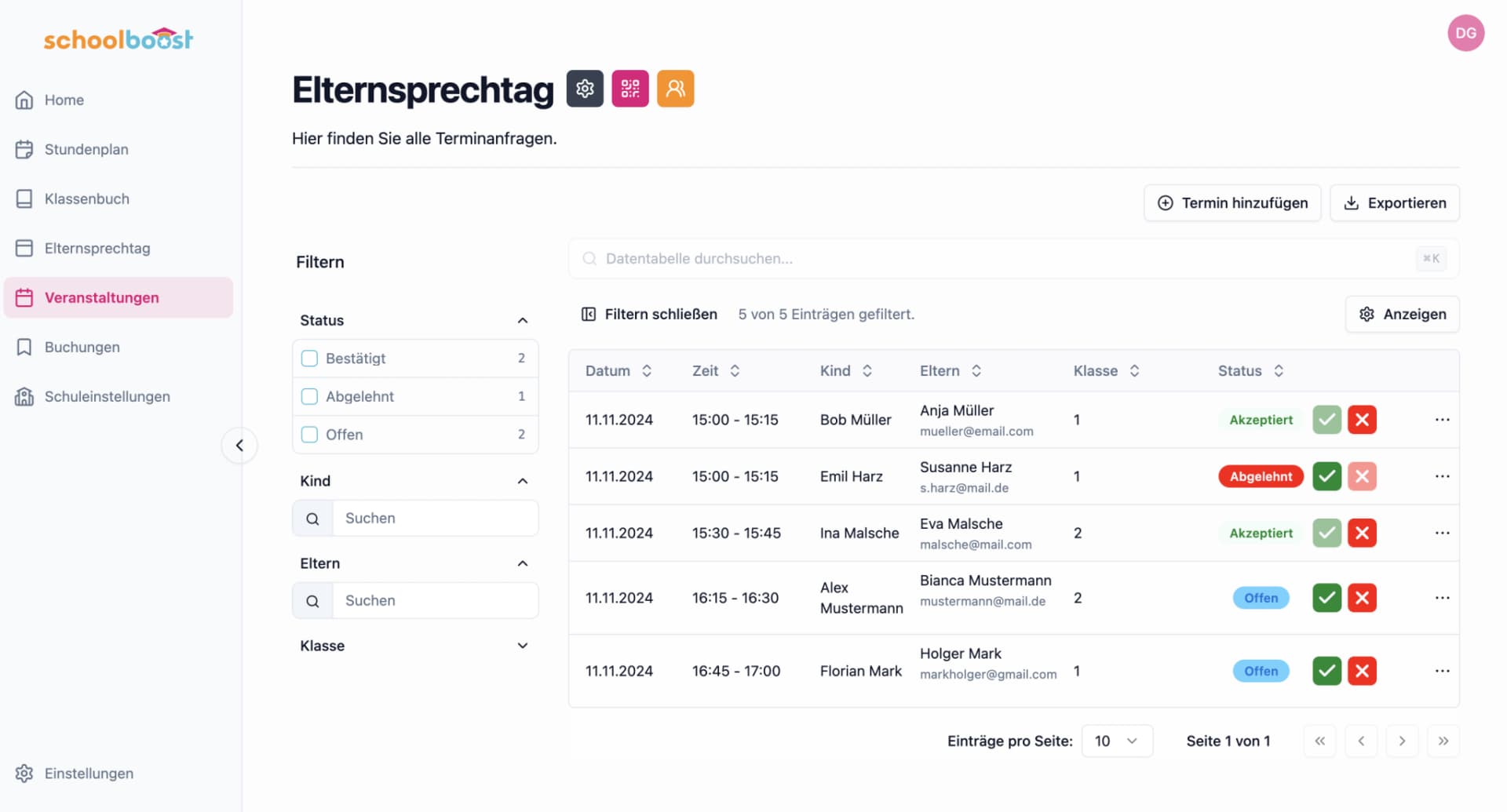
Task: Click the Termin hinzufügen button
Action: [1232, 202]
